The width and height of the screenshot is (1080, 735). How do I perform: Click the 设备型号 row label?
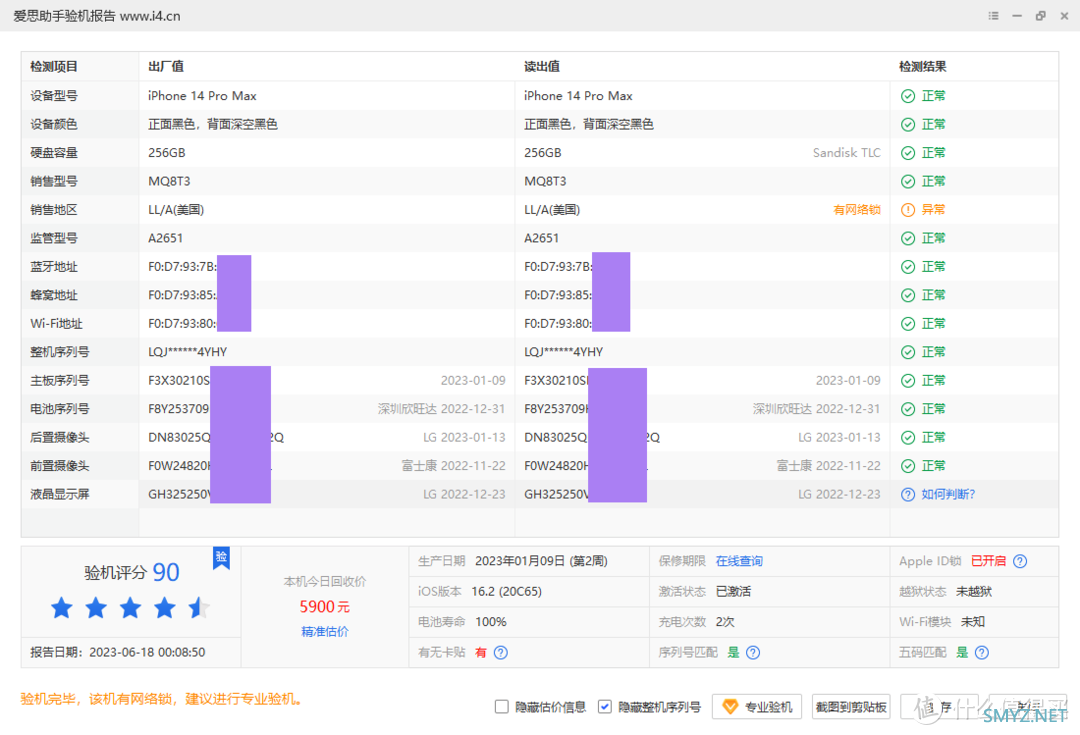(x=54, y=96)
